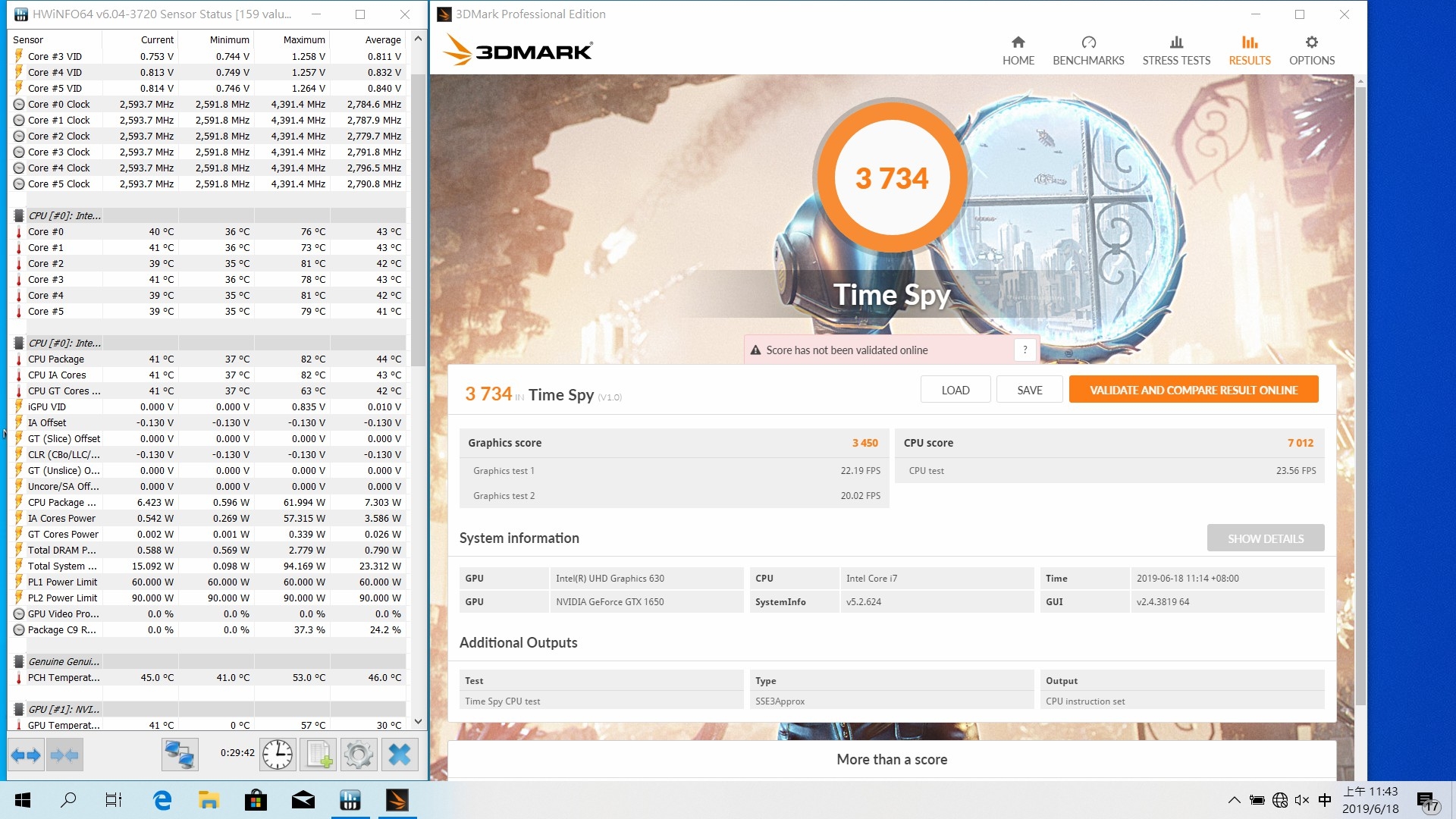Click the Chinese IME indicator
The width and height of the screenshot is (1456, 819).
pos(1325,800)
